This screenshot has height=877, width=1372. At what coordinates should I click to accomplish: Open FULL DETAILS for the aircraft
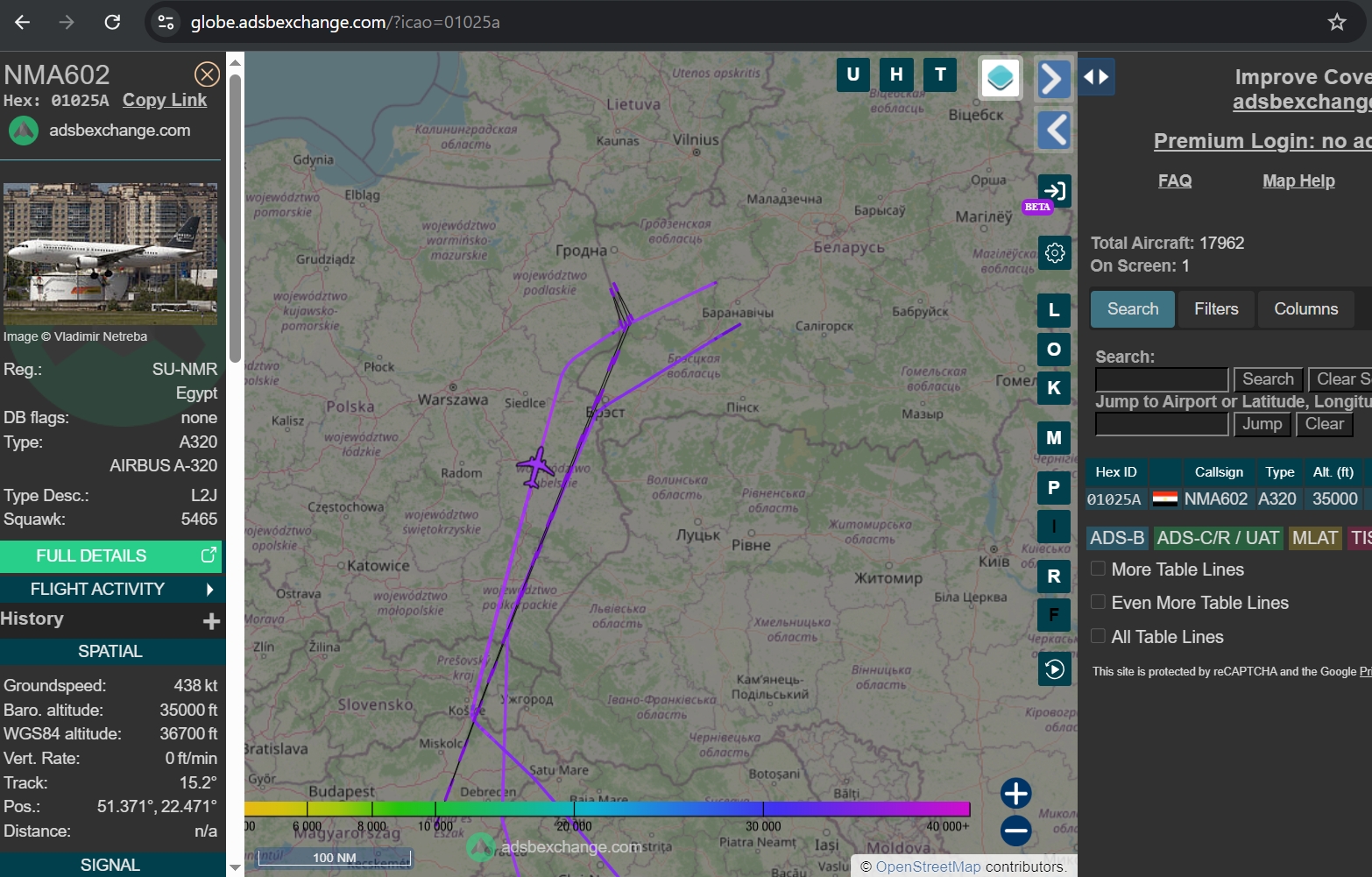pos(110,555)
